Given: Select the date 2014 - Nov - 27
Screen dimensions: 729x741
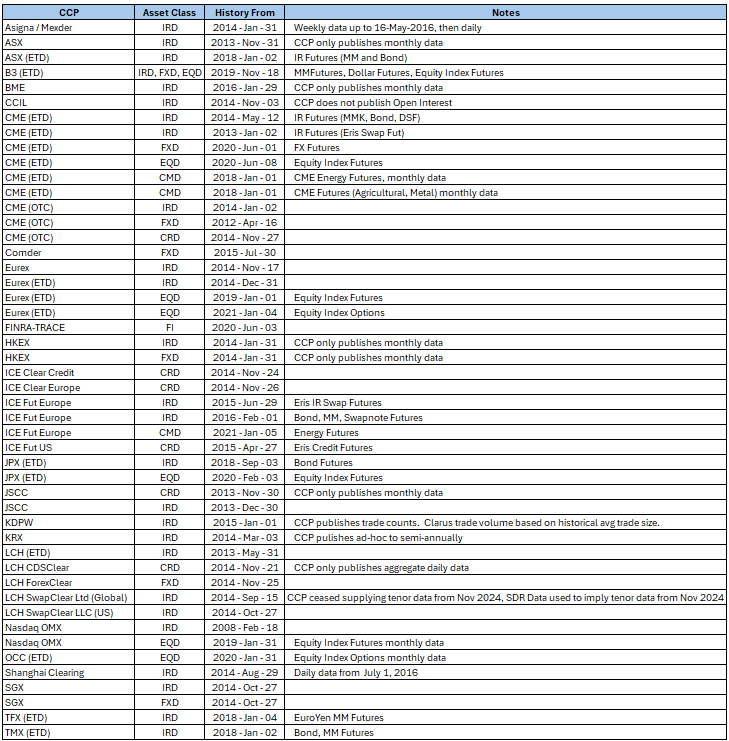Looking at the screenshot, I should (x=244, y=238).
